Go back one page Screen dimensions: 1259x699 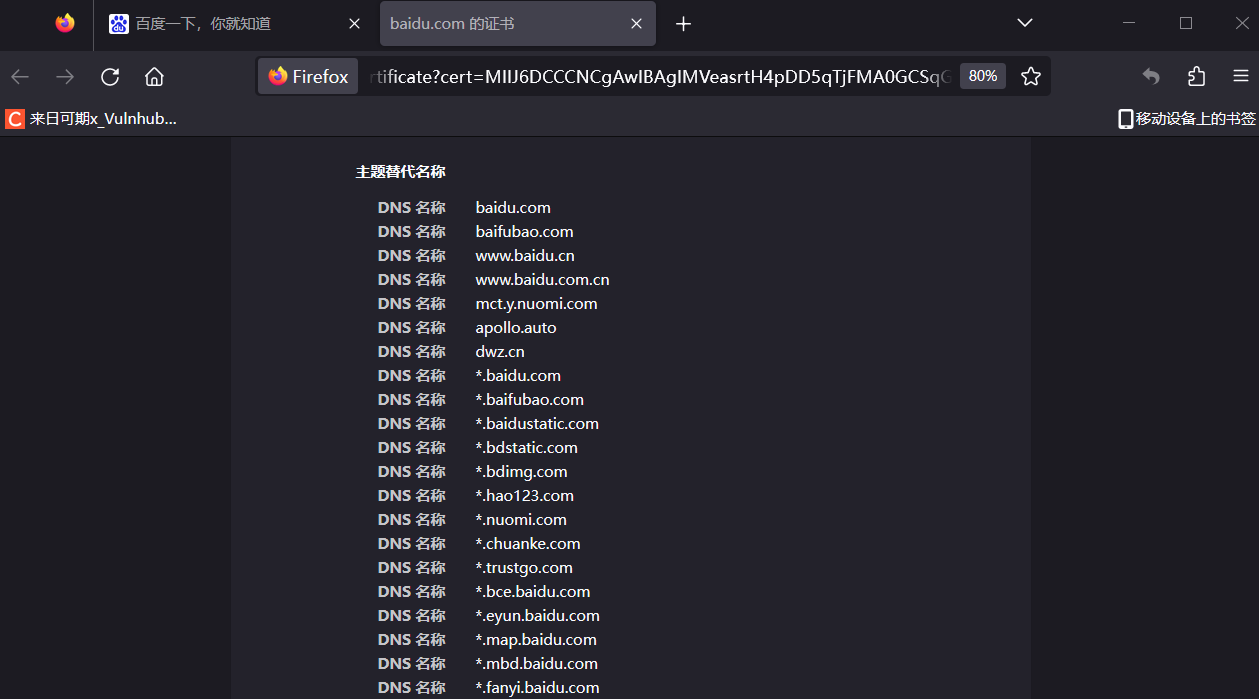[20, 77]
